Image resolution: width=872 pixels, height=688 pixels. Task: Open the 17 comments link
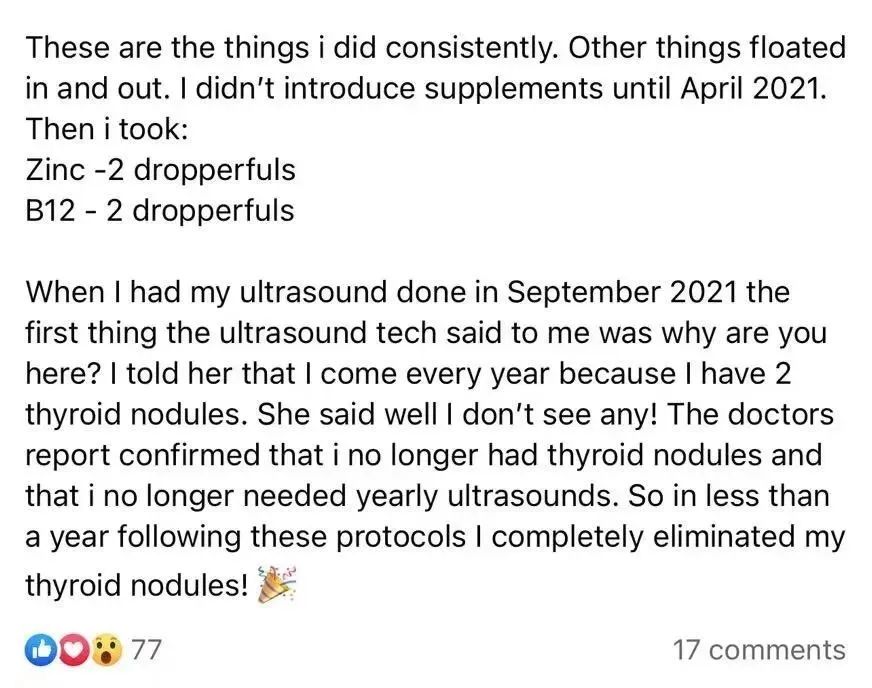pos(759,650)
